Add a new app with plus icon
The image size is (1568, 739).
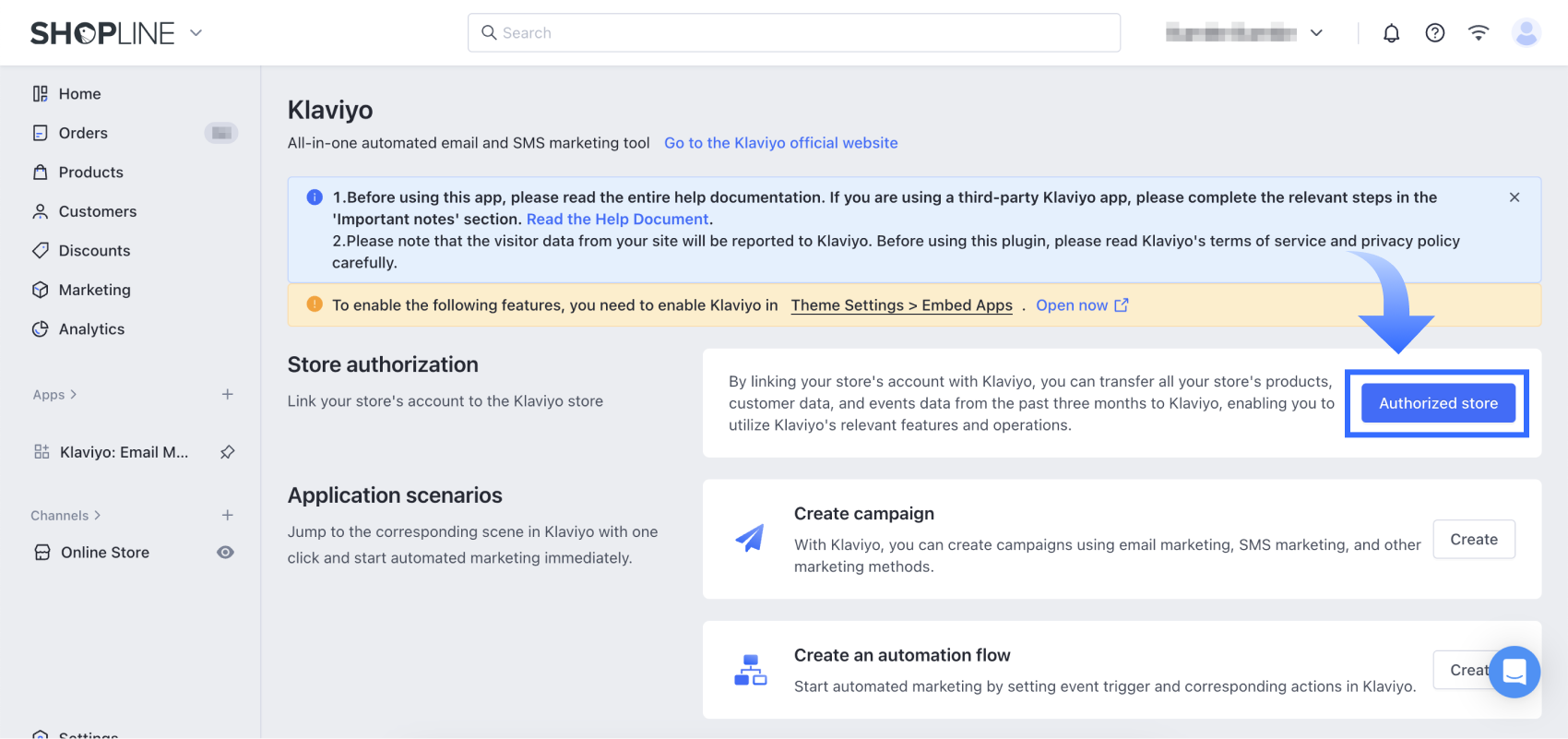point(227,394)
